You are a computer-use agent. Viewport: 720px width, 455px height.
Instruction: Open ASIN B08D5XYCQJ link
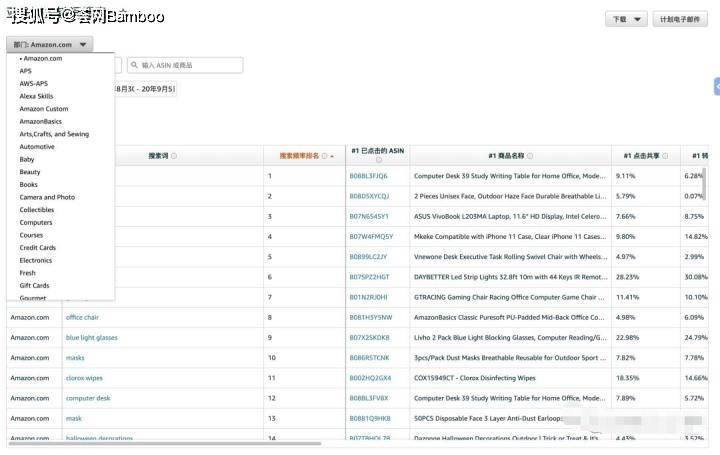(x=369, y=196)
